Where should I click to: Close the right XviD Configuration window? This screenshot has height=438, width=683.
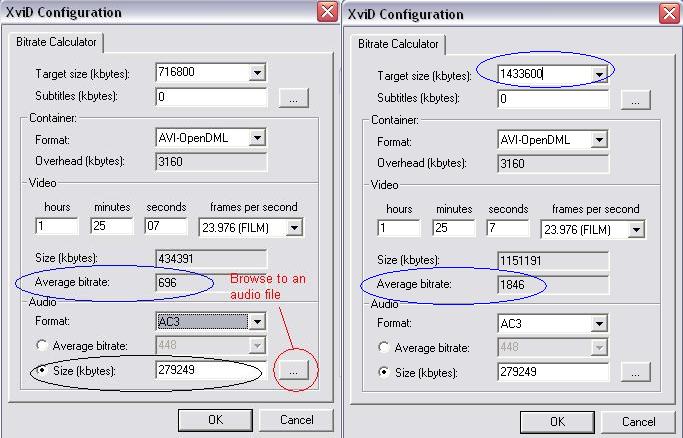pyautogui.click(x=669, y=13)
